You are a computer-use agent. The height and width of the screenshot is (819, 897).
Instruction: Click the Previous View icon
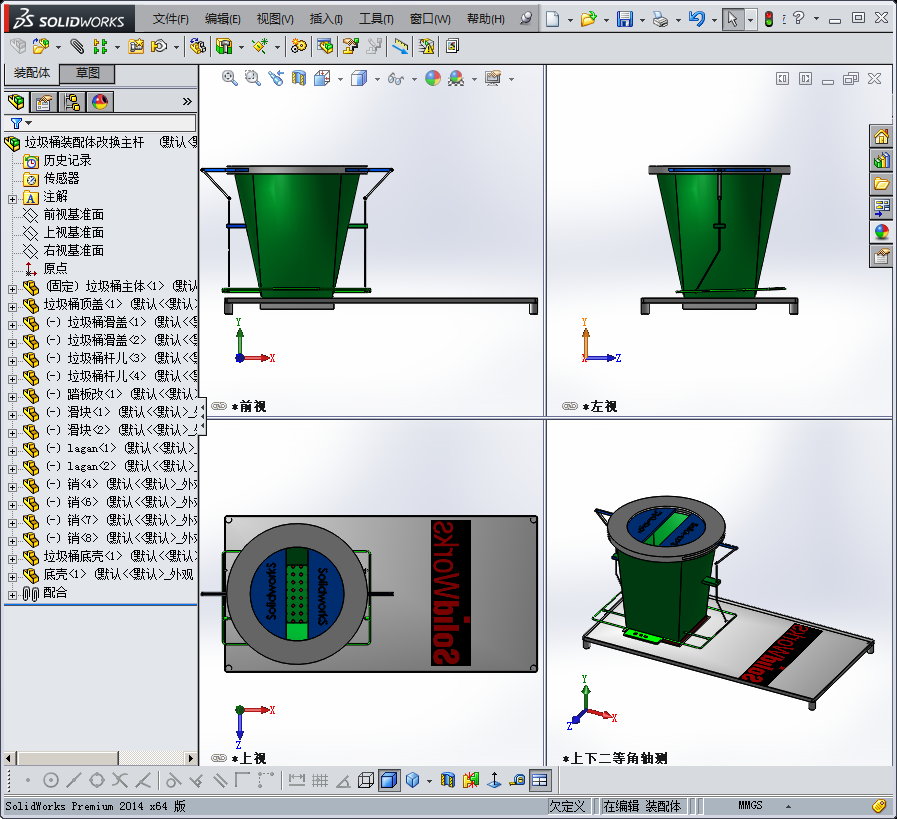point(276,78)
